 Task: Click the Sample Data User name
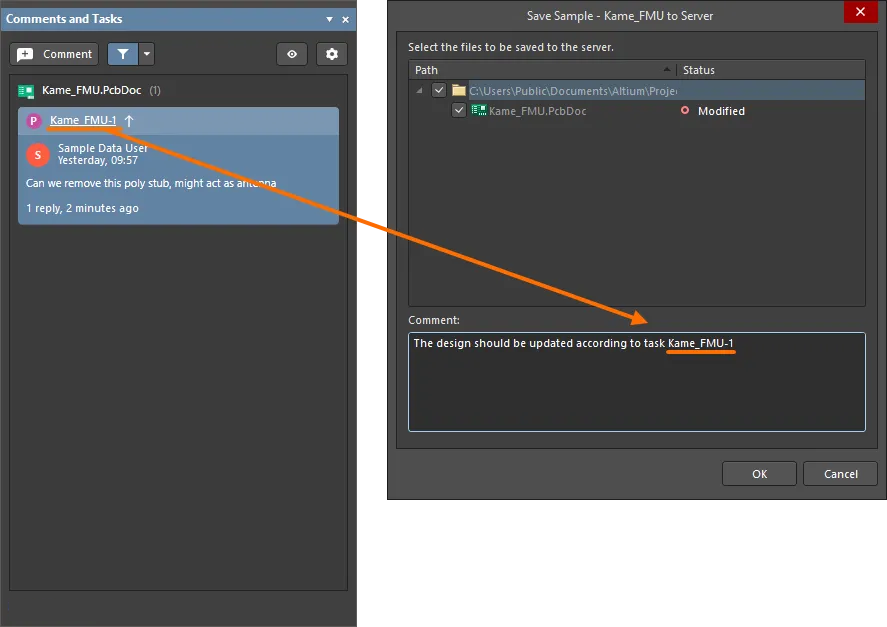[x=102, y=148]
